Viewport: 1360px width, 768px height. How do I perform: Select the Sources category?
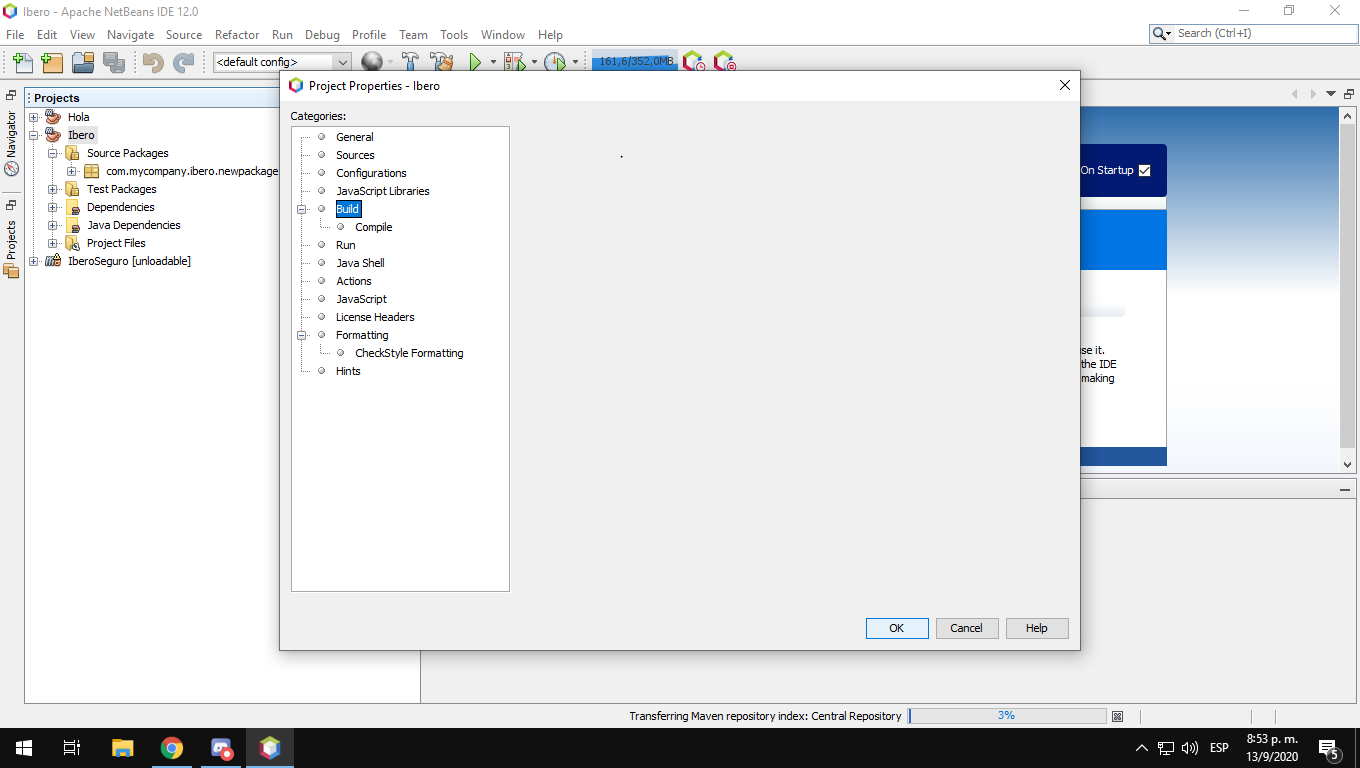click(x=355, y=155)
